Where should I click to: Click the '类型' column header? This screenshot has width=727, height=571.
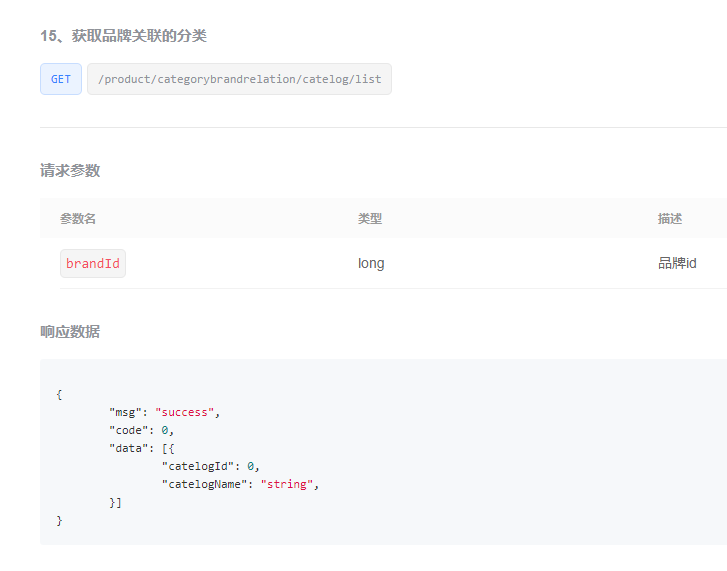370,218
